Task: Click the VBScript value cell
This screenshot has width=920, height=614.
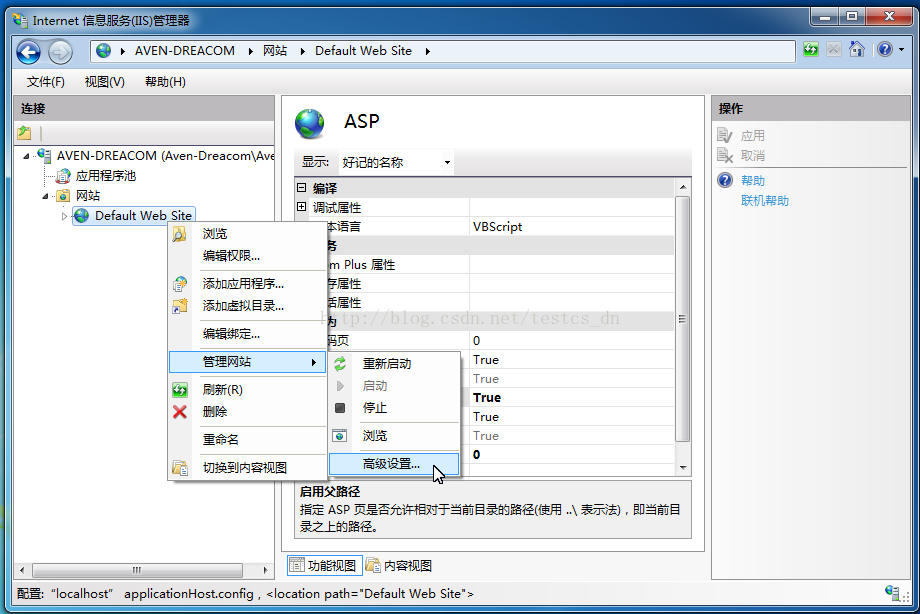Action: (x=571, y=227)
